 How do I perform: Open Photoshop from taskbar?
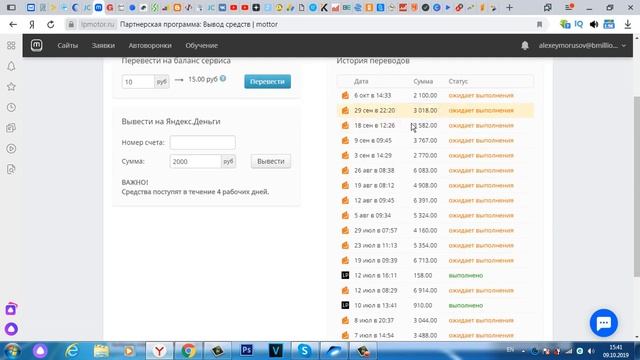247,350
